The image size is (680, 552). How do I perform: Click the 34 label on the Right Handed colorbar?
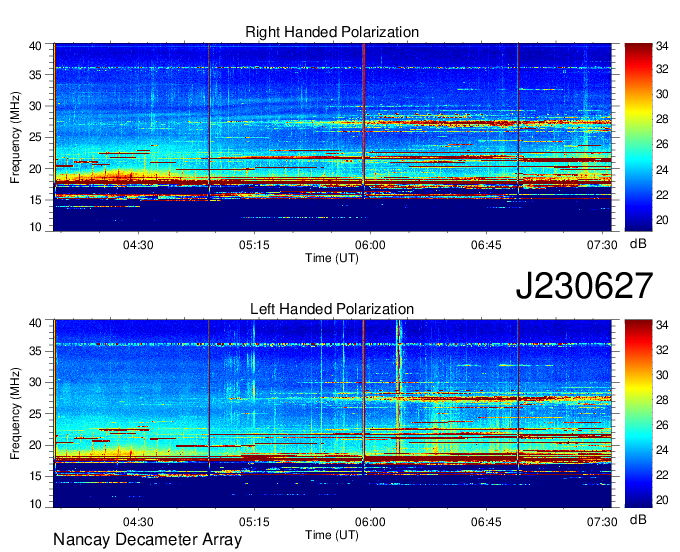[x=662, y=46]
